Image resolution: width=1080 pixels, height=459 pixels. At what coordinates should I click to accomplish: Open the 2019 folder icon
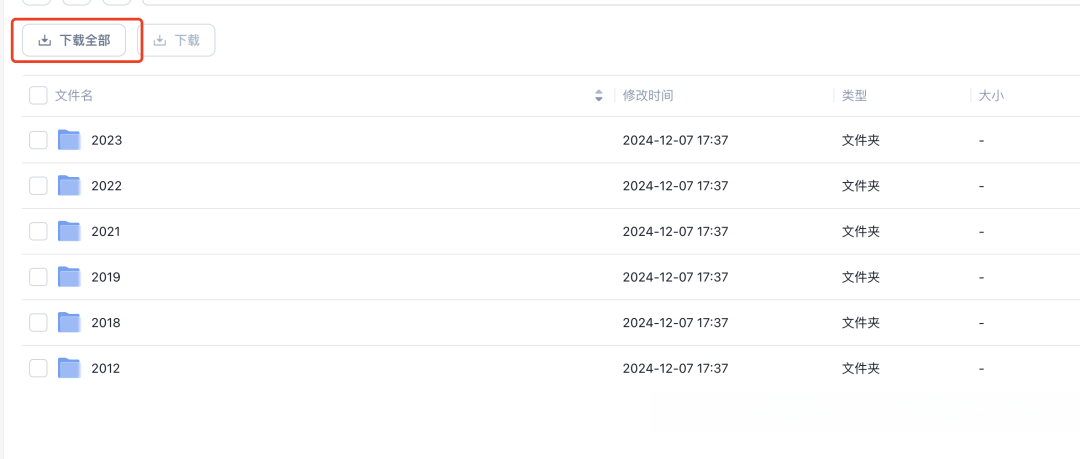(69, 277)
